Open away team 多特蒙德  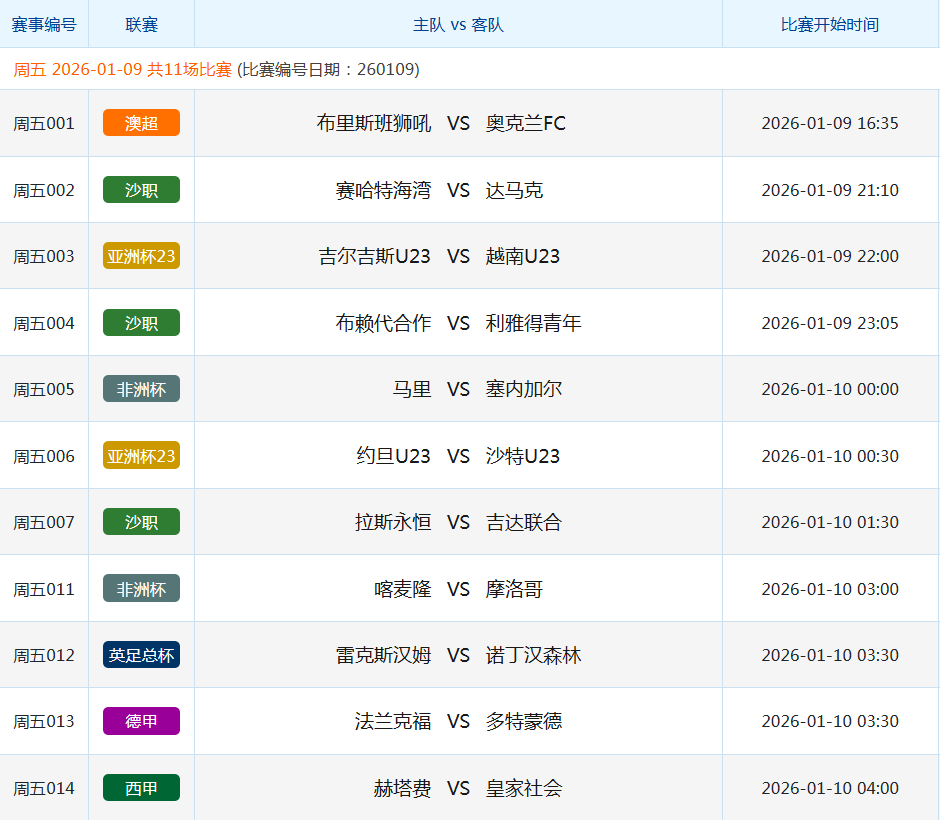coord(524,721)
